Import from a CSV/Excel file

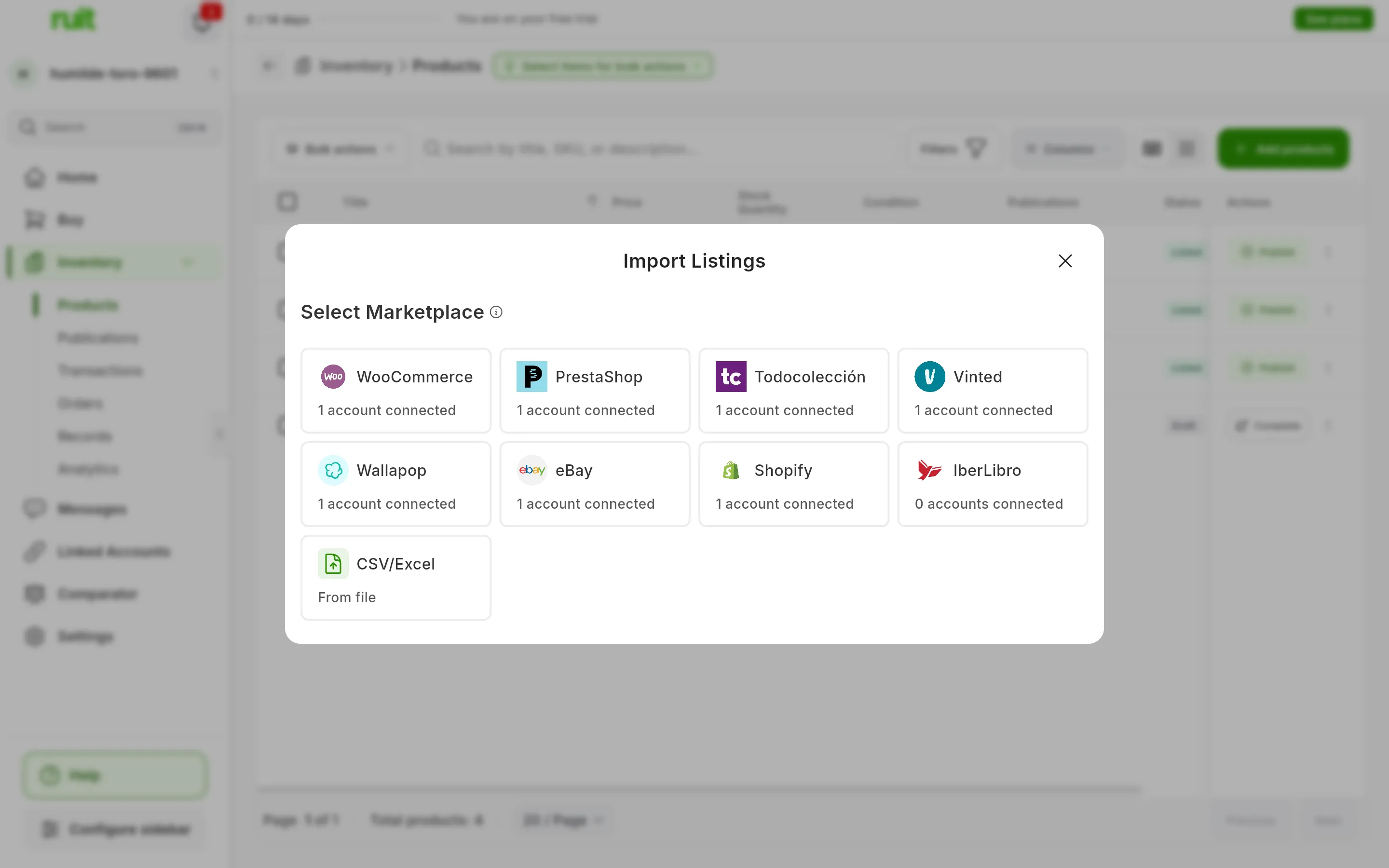pyautogui.click(x=396, y=578)
